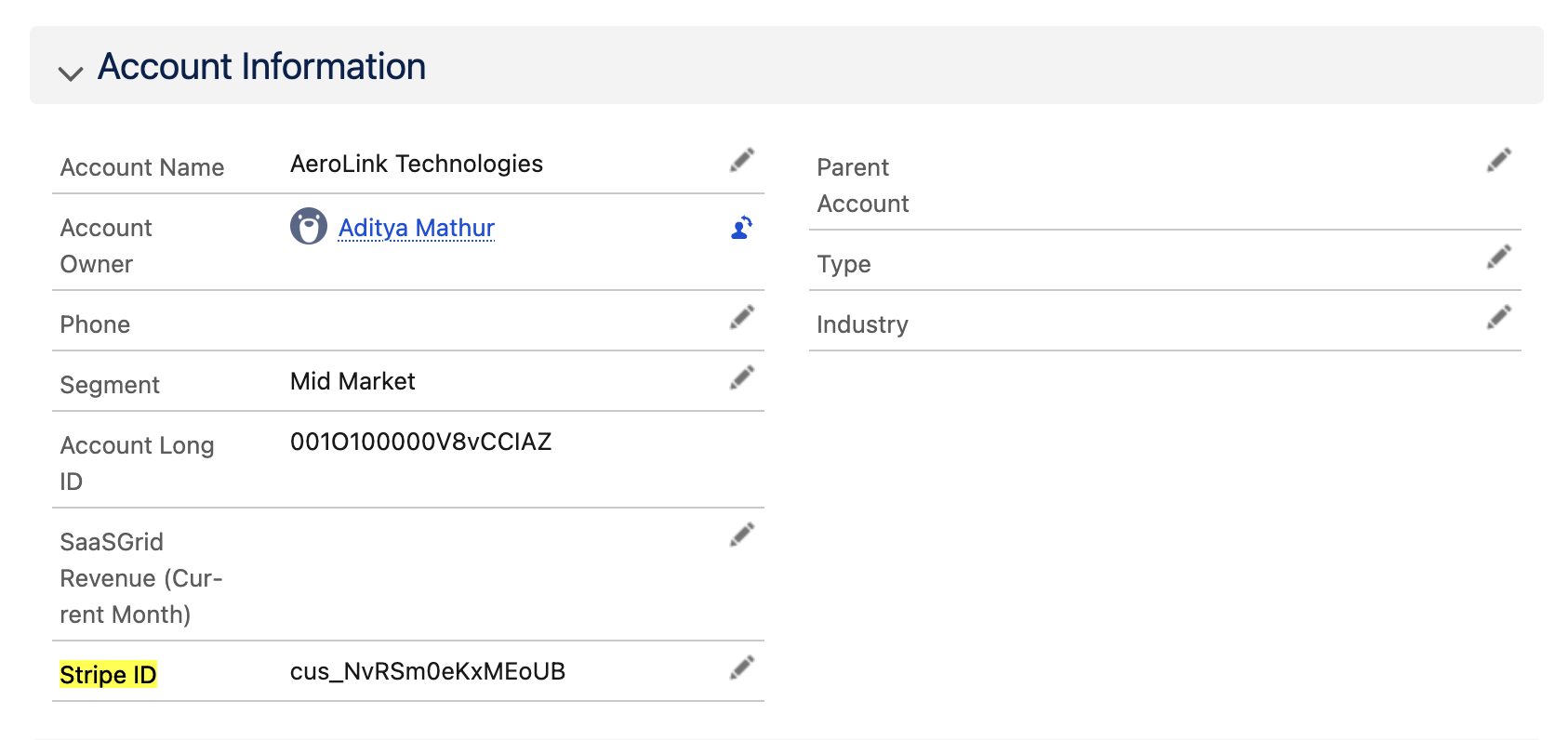Edit SaaSGrid Revenue field pencil icon
This screenshot has width=1568, height=740.
741,535
